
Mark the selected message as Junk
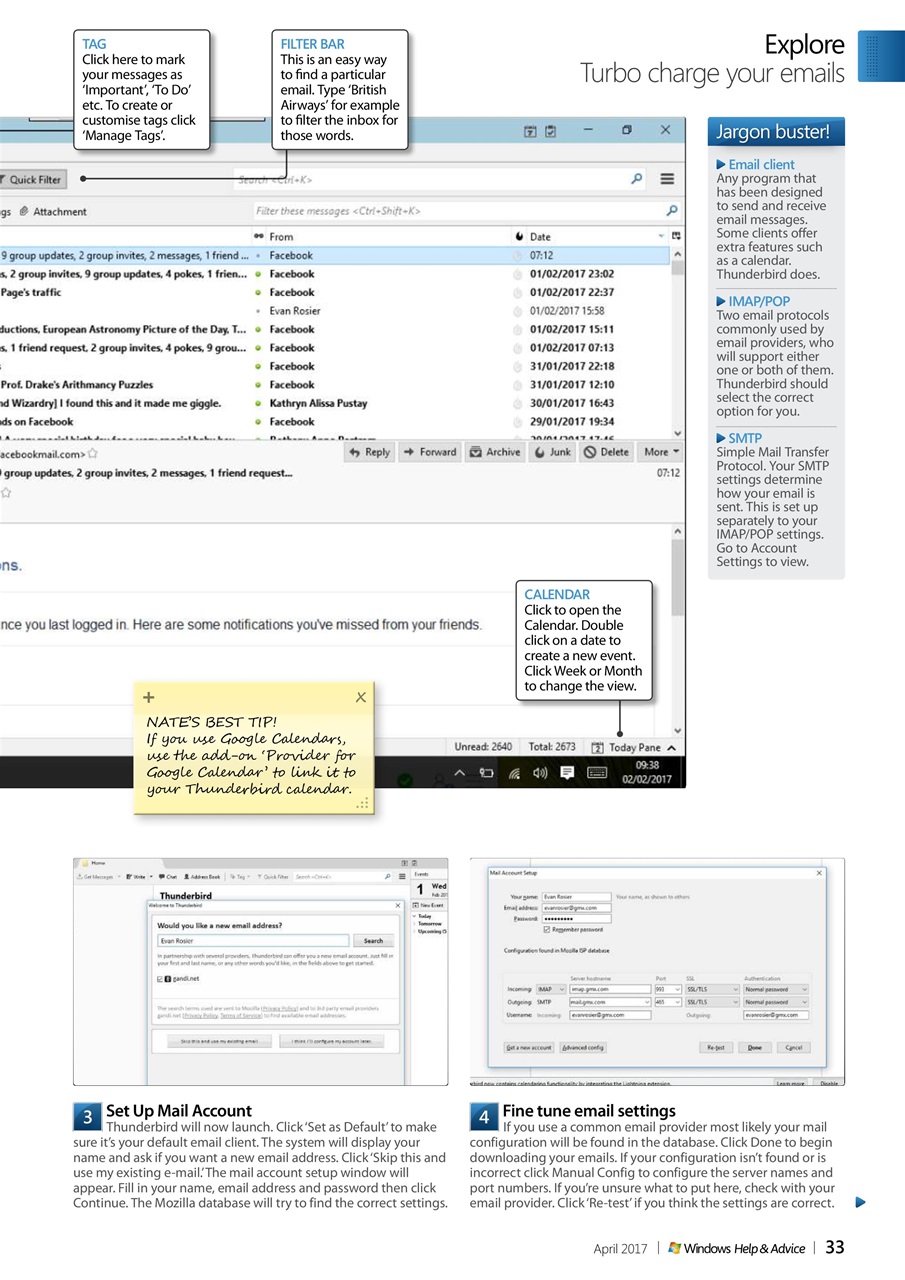[551, 452]
